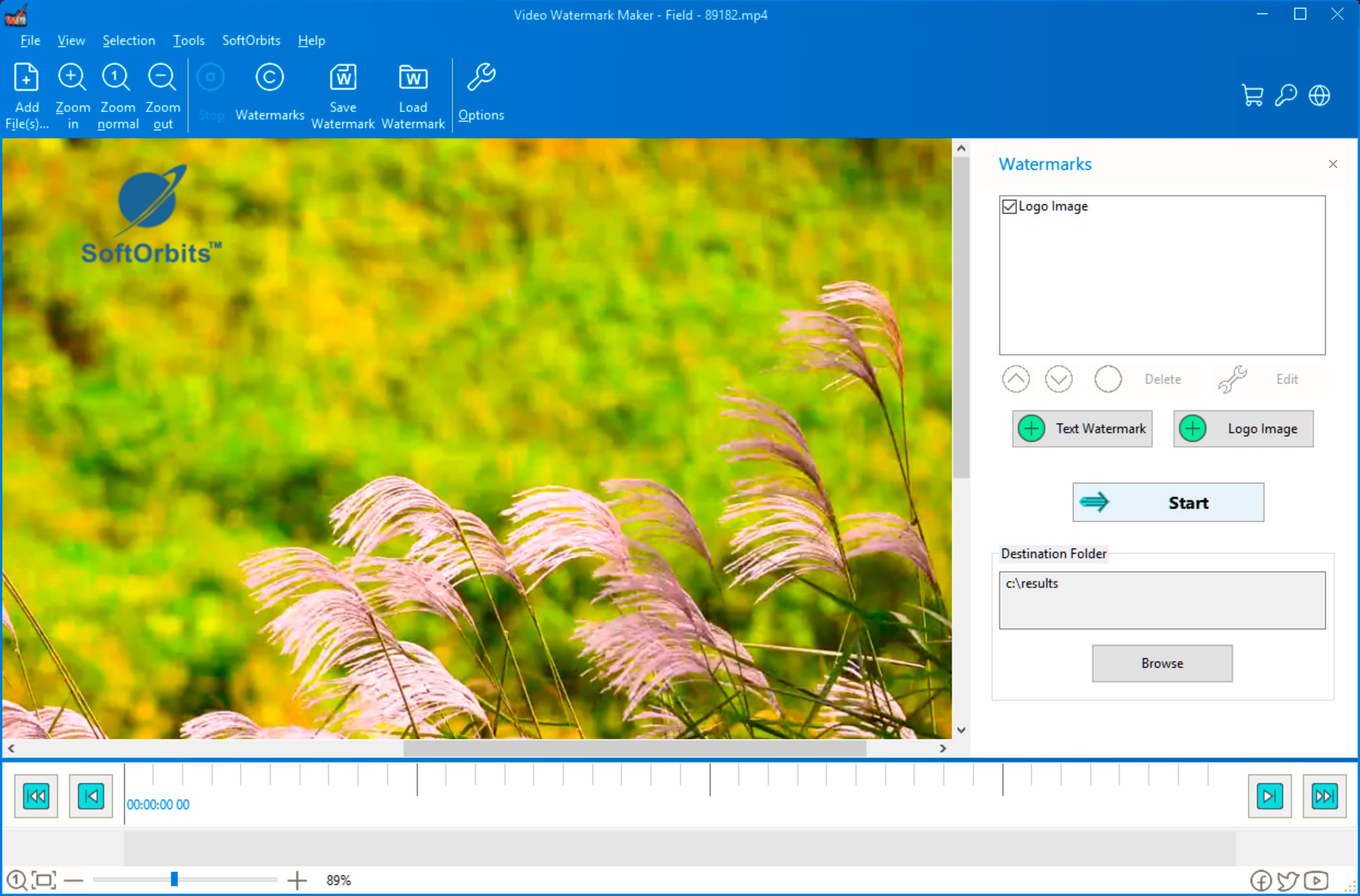Enable visibility of Logo Image watermark
Image resolution: width=1360 pixels, height=896 pixels.
pyautogui.click(x=1009, y=207)
